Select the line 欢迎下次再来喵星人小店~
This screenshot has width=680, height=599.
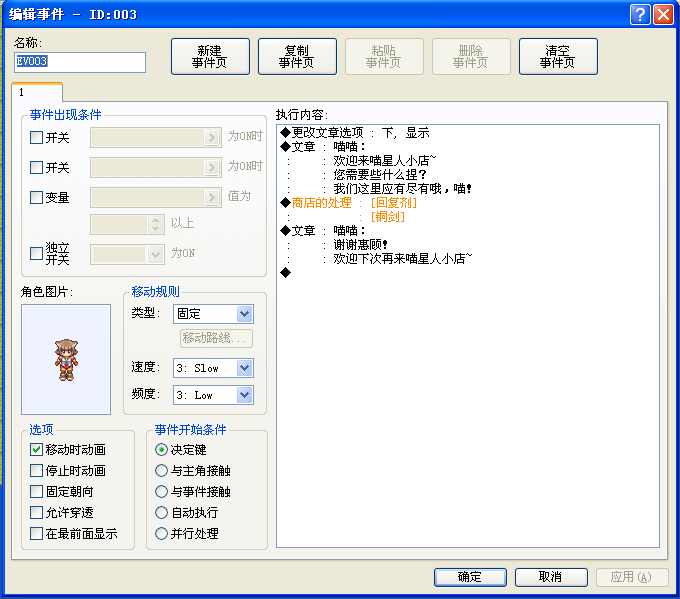pos(468,259)
